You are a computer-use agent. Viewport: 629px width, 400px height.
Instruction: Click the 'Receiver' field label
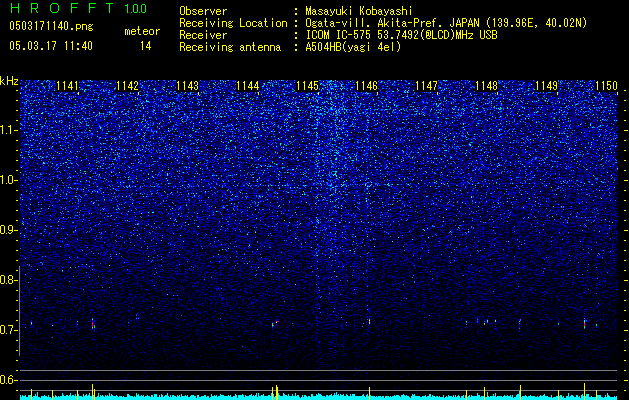(x=203, y=35)
